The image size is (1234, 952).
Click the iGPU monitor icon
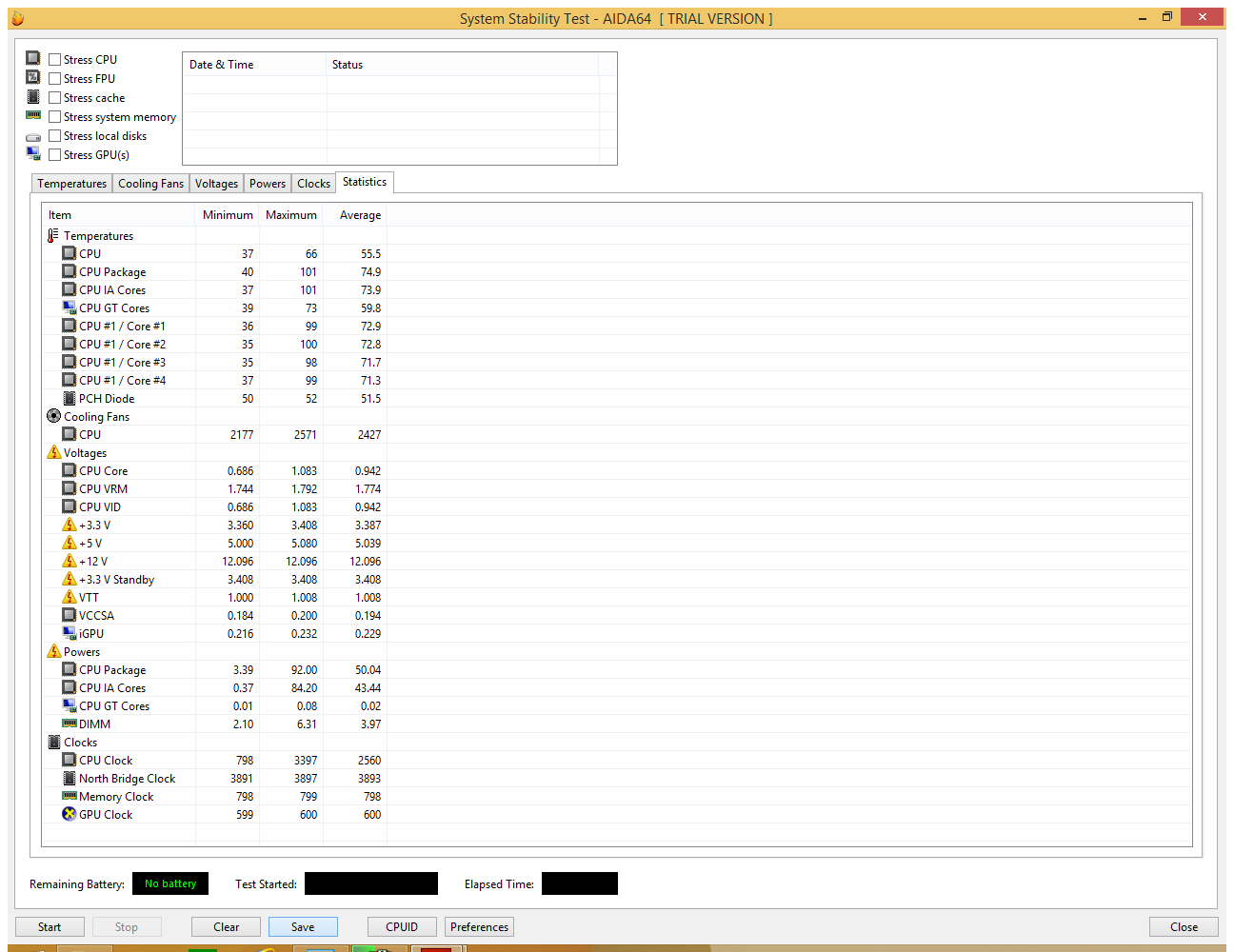click(x=69, y=633)
